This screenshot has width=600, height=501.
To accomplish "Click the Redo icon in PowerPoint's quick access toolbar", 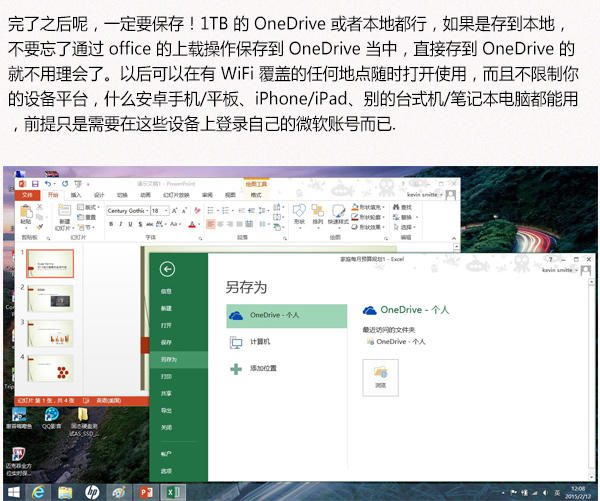I will pyautogui.click(x=65, y=184).
